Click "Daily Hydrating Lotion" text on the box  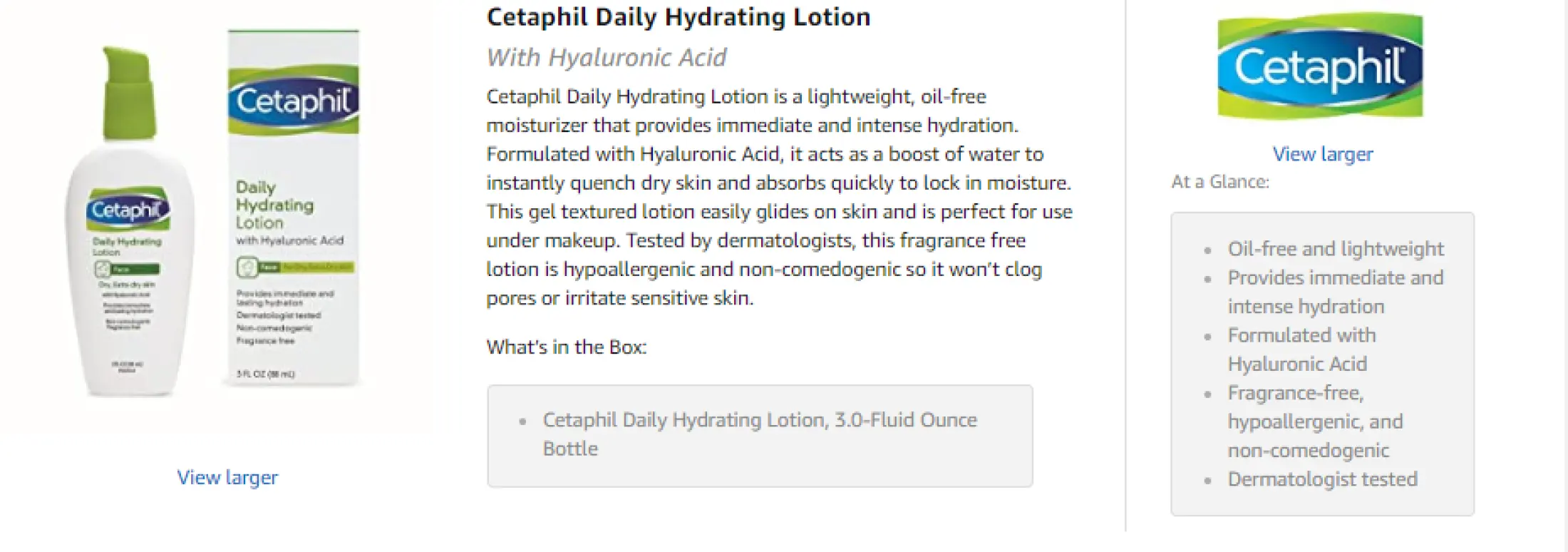274,205
